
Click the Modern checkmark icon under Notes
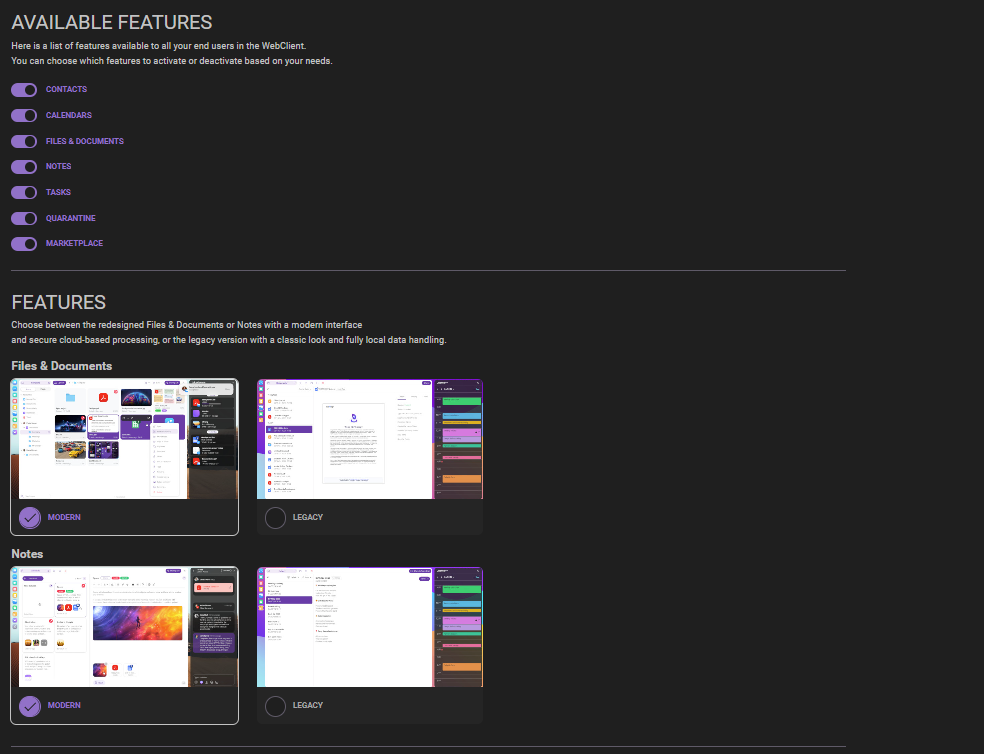coord(30,706)
